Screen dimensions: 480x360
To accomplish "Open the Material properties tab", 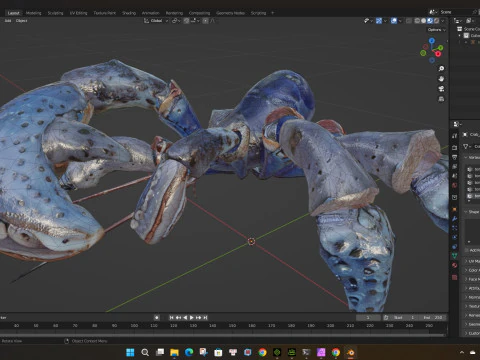I will [455, 266].
